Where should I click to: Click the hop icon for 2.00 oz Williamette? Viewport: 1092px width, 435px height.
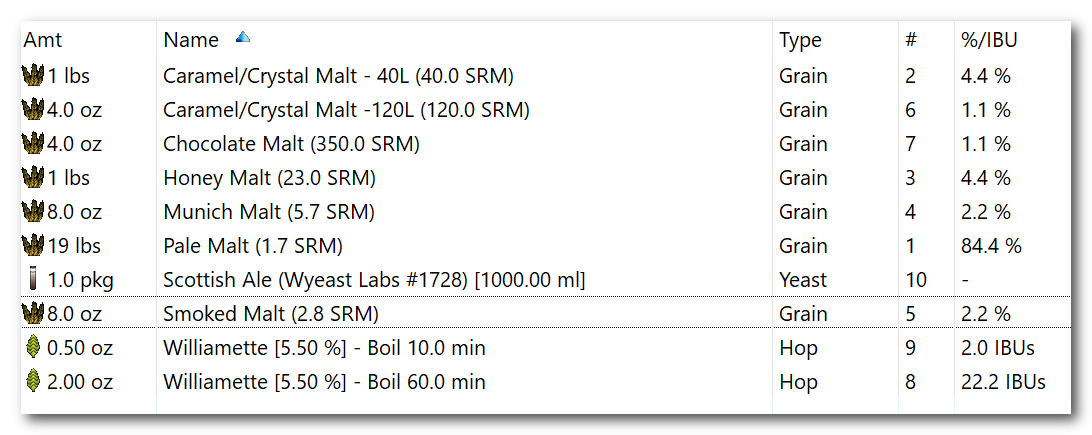point(33,381)
